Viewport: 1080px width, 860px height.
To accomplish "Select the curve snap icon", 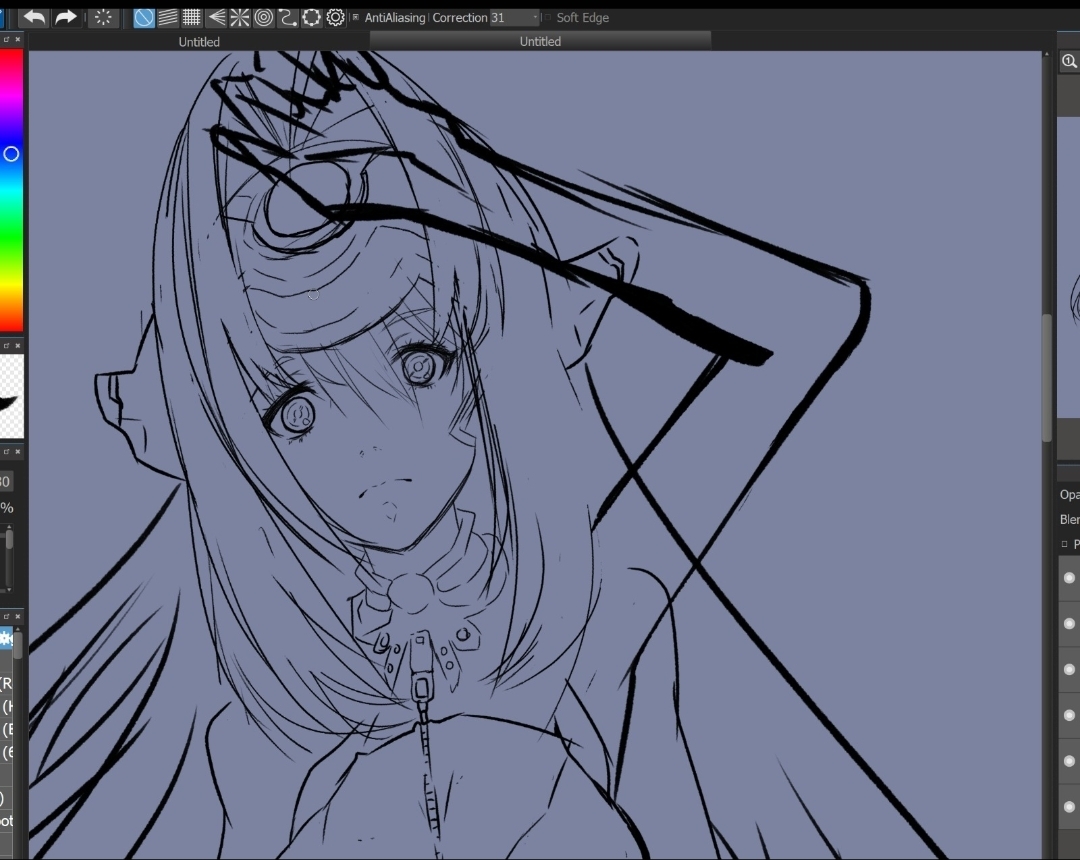I will coord(287,17).
